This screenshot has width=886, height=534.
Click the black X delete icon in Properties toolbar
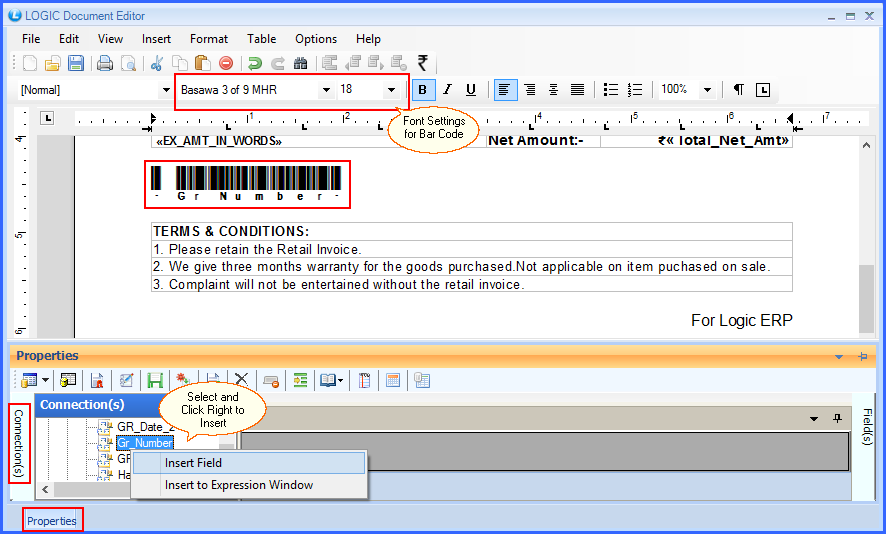coord(241,381)
